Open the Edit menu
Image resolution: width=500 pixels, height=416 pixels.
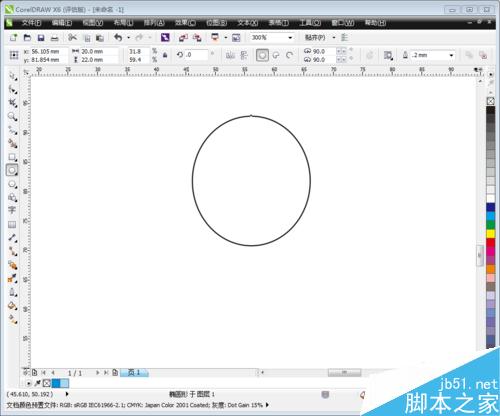[62, 23]
